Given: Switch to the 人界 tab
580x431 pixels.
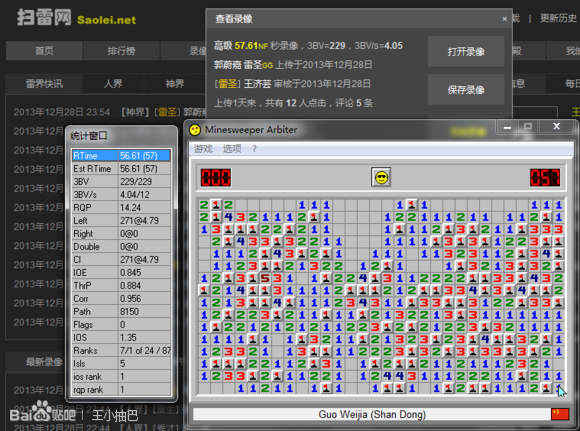Looking at the screenshot, I should pyautogui.click(x=113, y=84).
